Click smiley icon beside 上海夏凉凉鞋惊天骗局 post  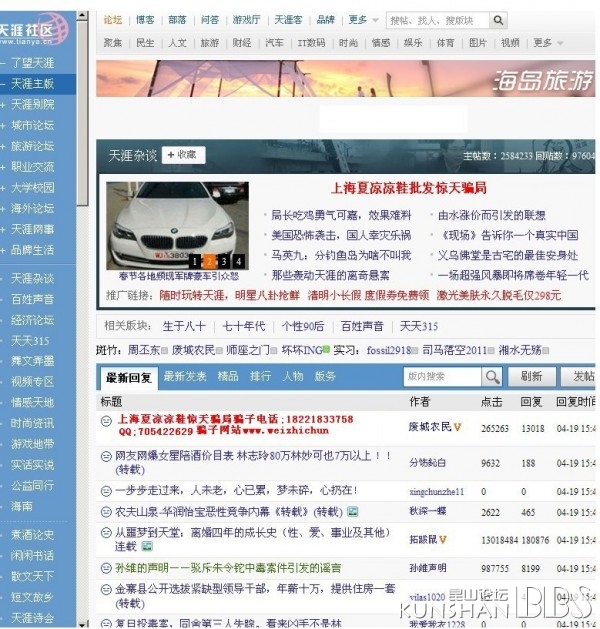pos(106,421)
